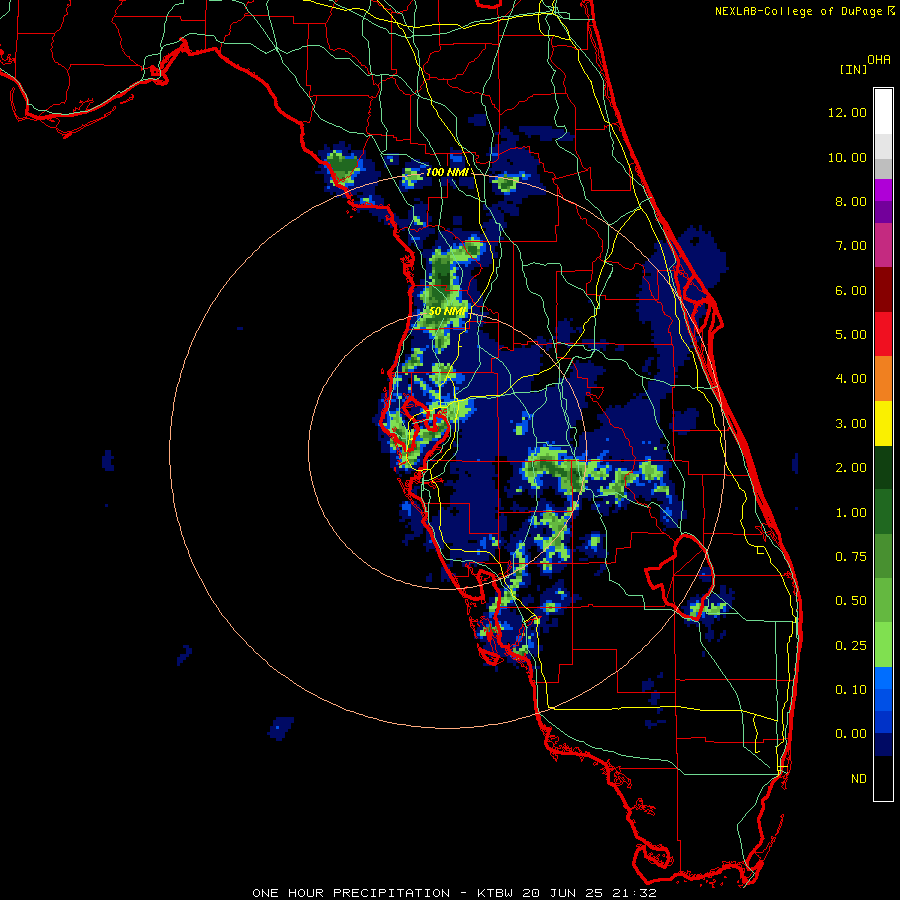Click the 10.00 legend value
The width and height of the screenshot is (900, 900).
pos(847,157)
